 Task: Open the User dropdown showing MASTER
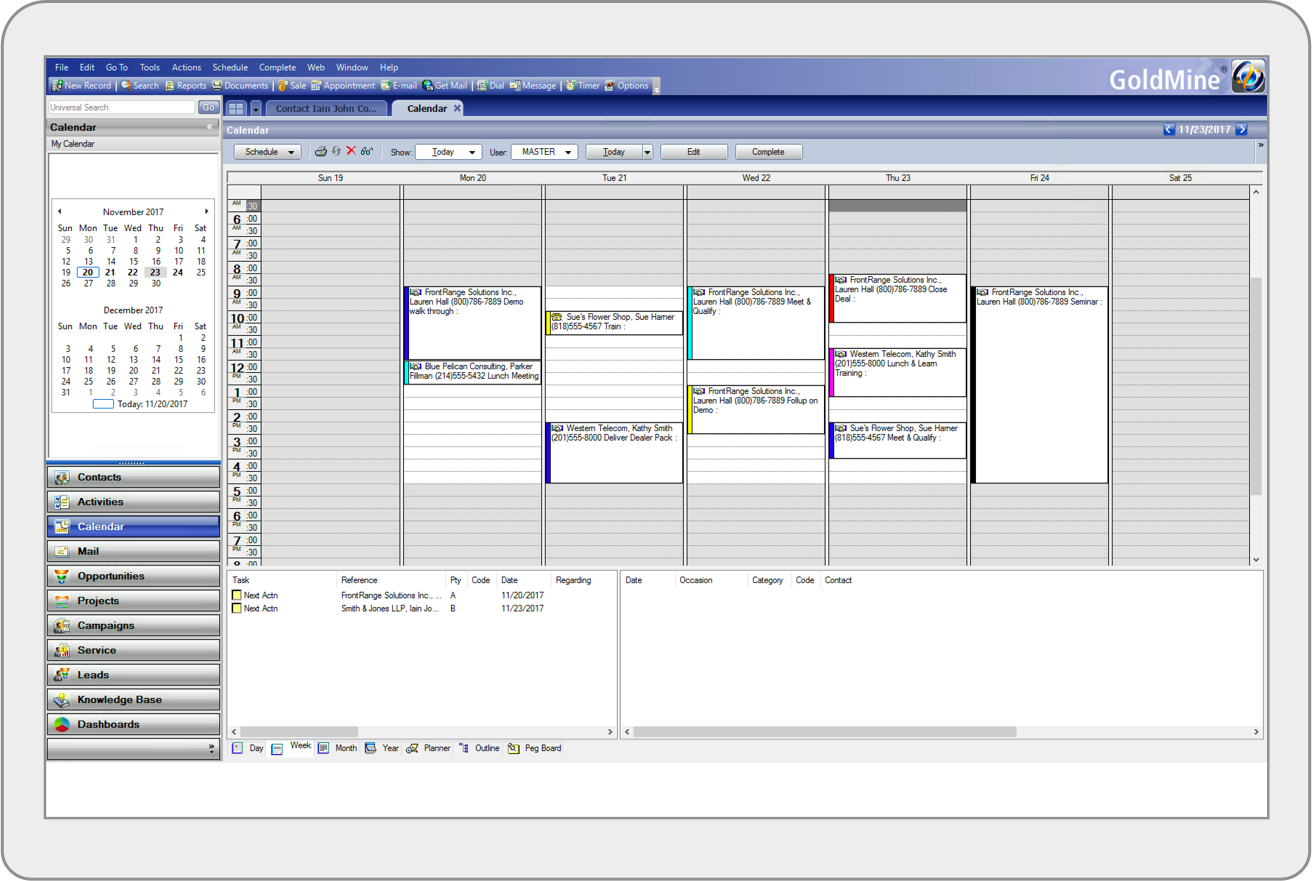(x=544, y=152)
